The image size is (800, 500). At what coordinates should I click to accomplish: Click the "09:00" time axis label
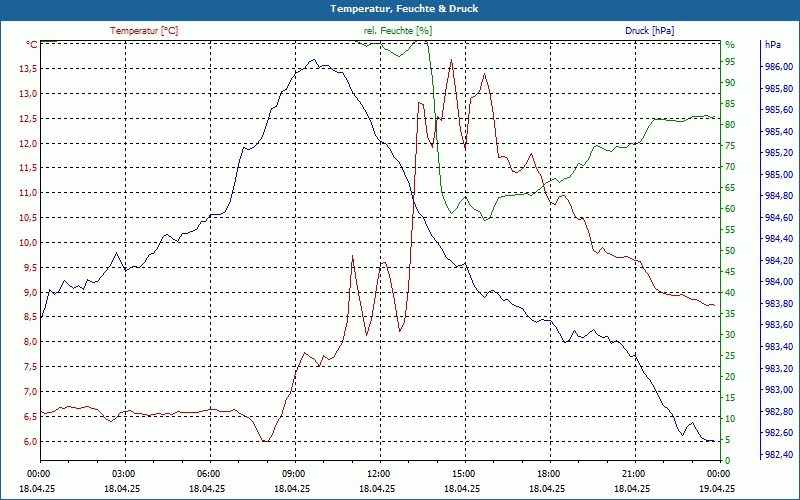tap(293, 473)
